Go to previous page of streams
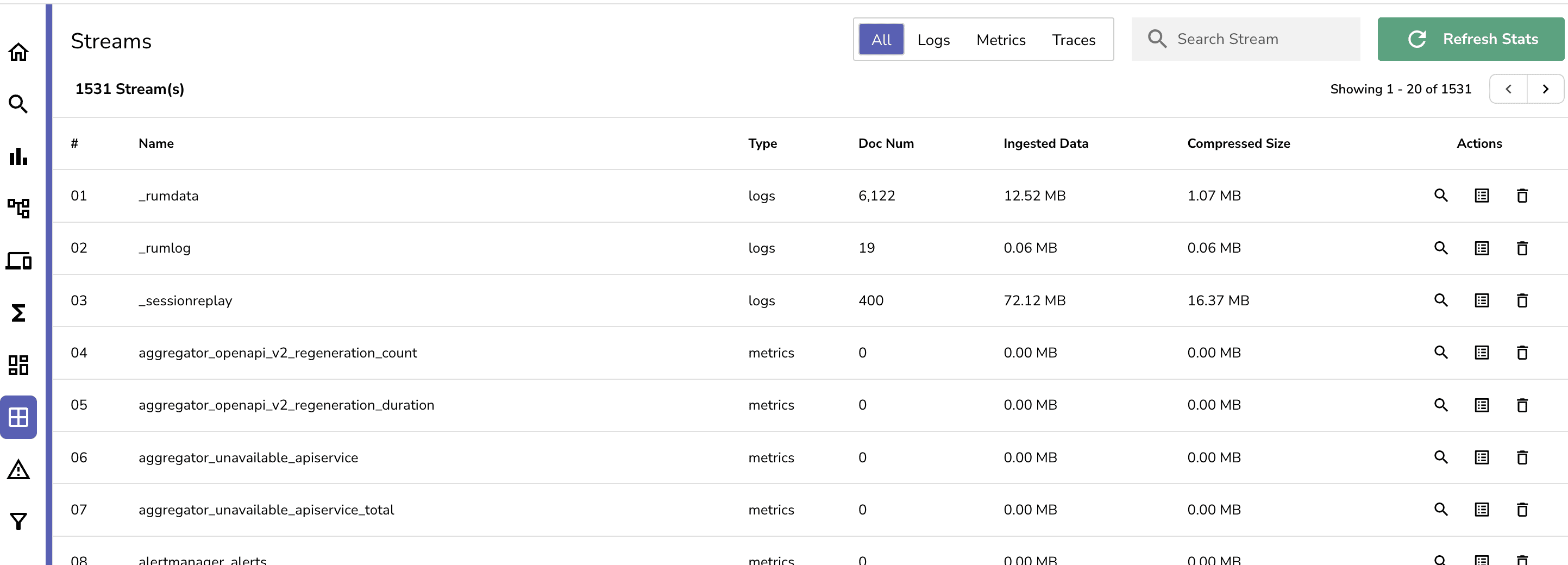 (1508, 89)
